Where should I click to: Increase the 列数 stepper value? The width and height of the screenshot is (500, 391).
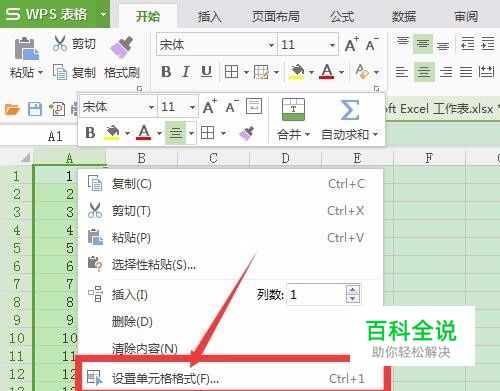(x=353, y=290)
